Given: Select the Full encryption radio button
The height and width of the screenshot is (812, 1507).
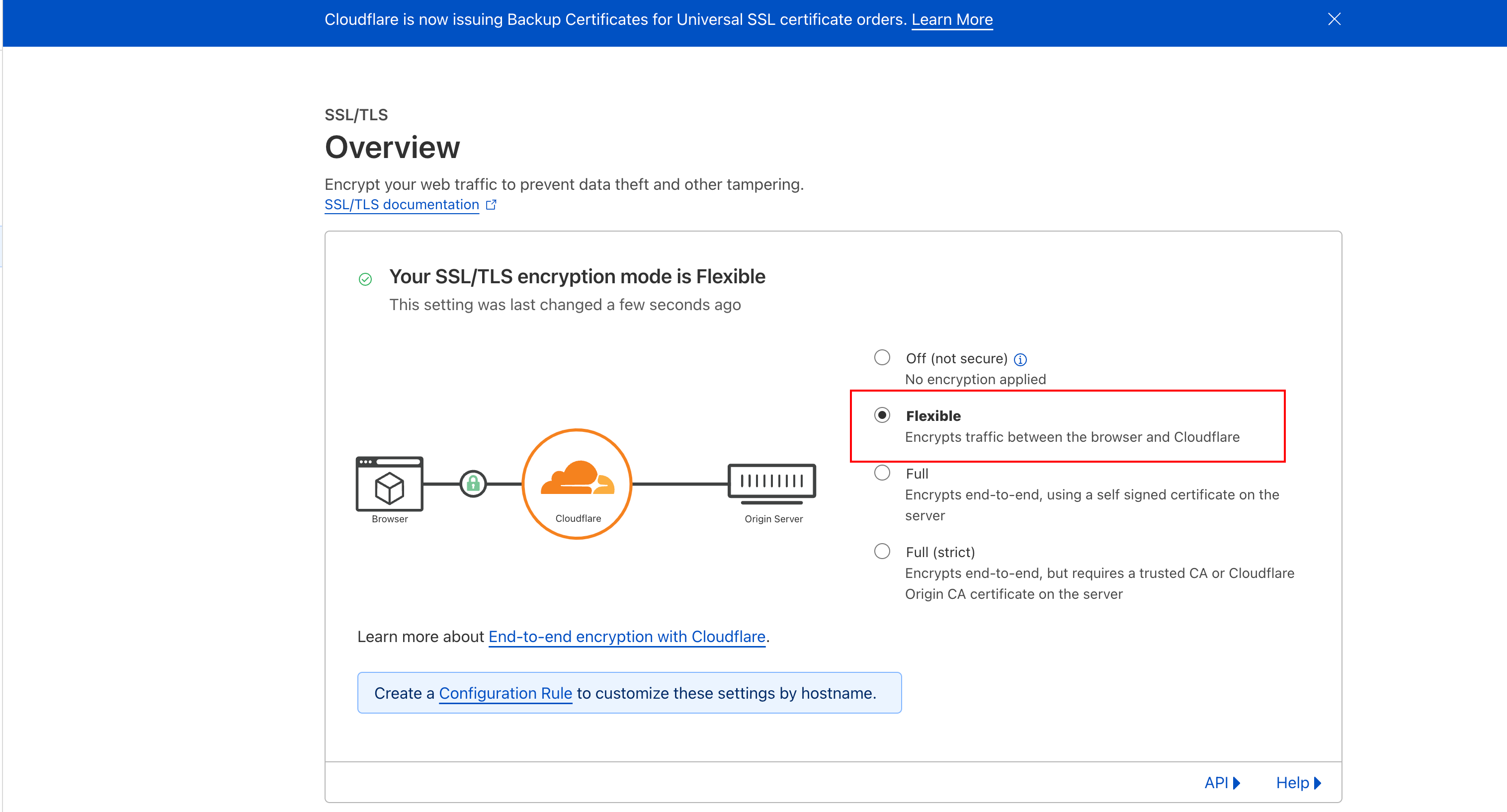Looking at the screenshot, I should pos(882,473).
